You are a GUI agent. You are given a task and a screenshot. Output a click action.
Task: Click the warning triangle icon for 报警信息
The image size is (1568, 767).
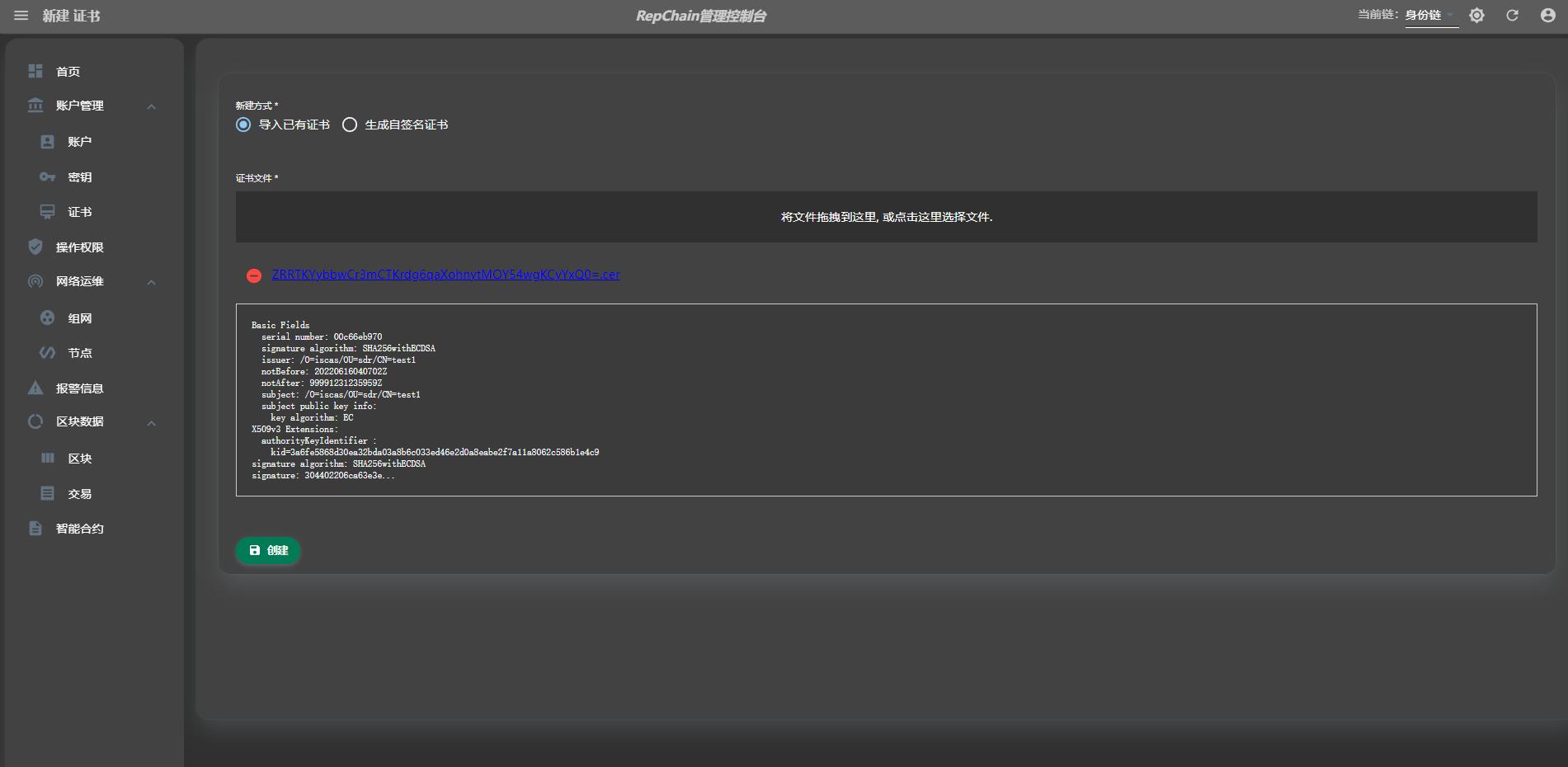pyautogui.click(x=35, y=388)
